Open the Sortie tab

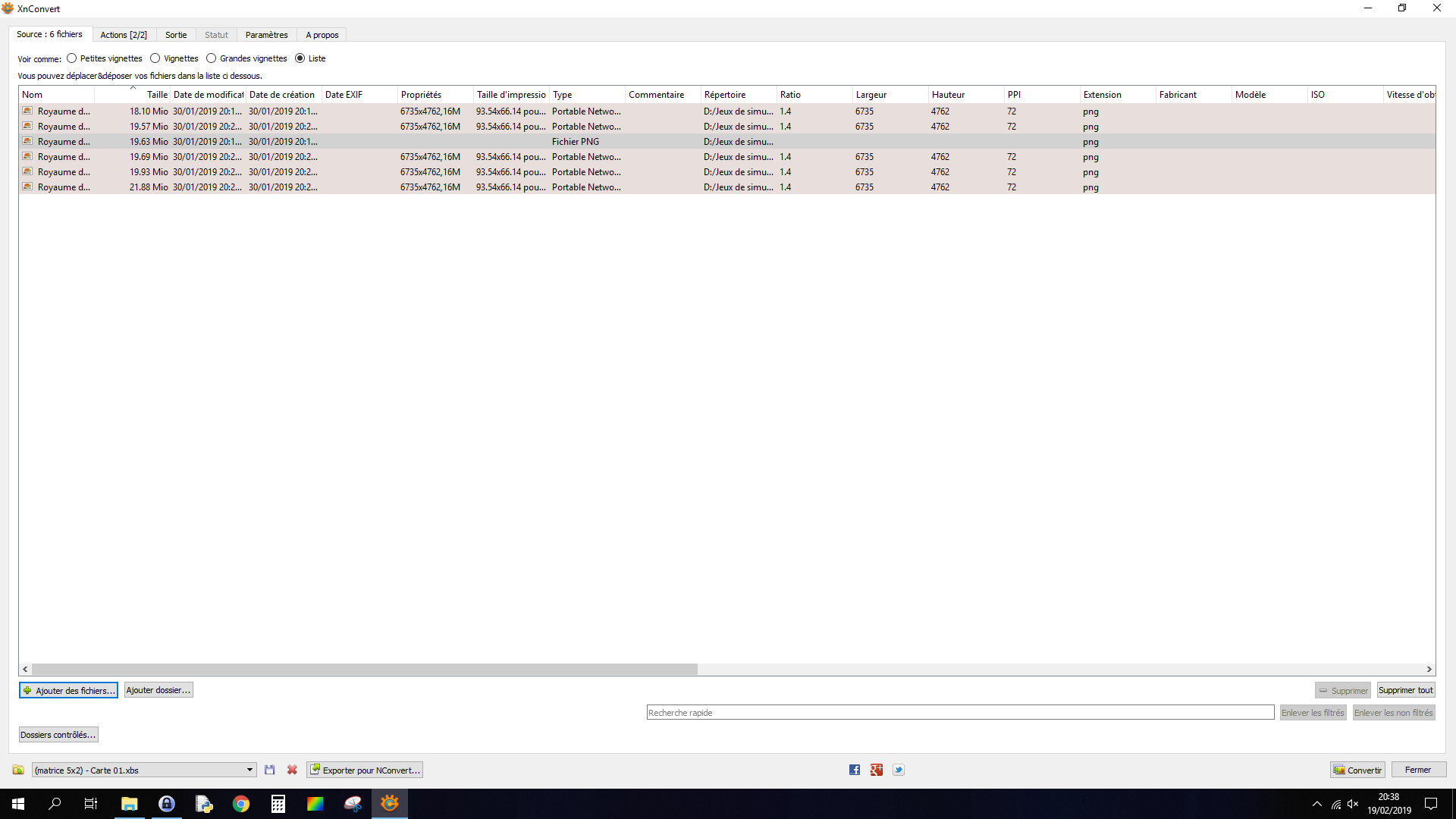click(176, 35)
